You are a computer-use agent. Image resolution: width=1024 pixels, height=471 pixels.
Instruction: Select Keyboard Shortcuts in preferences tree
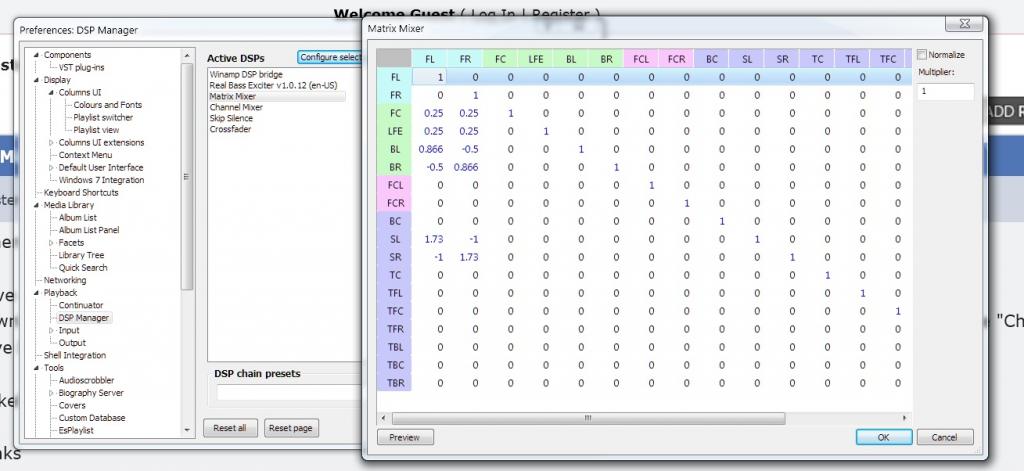pos(81,193)
